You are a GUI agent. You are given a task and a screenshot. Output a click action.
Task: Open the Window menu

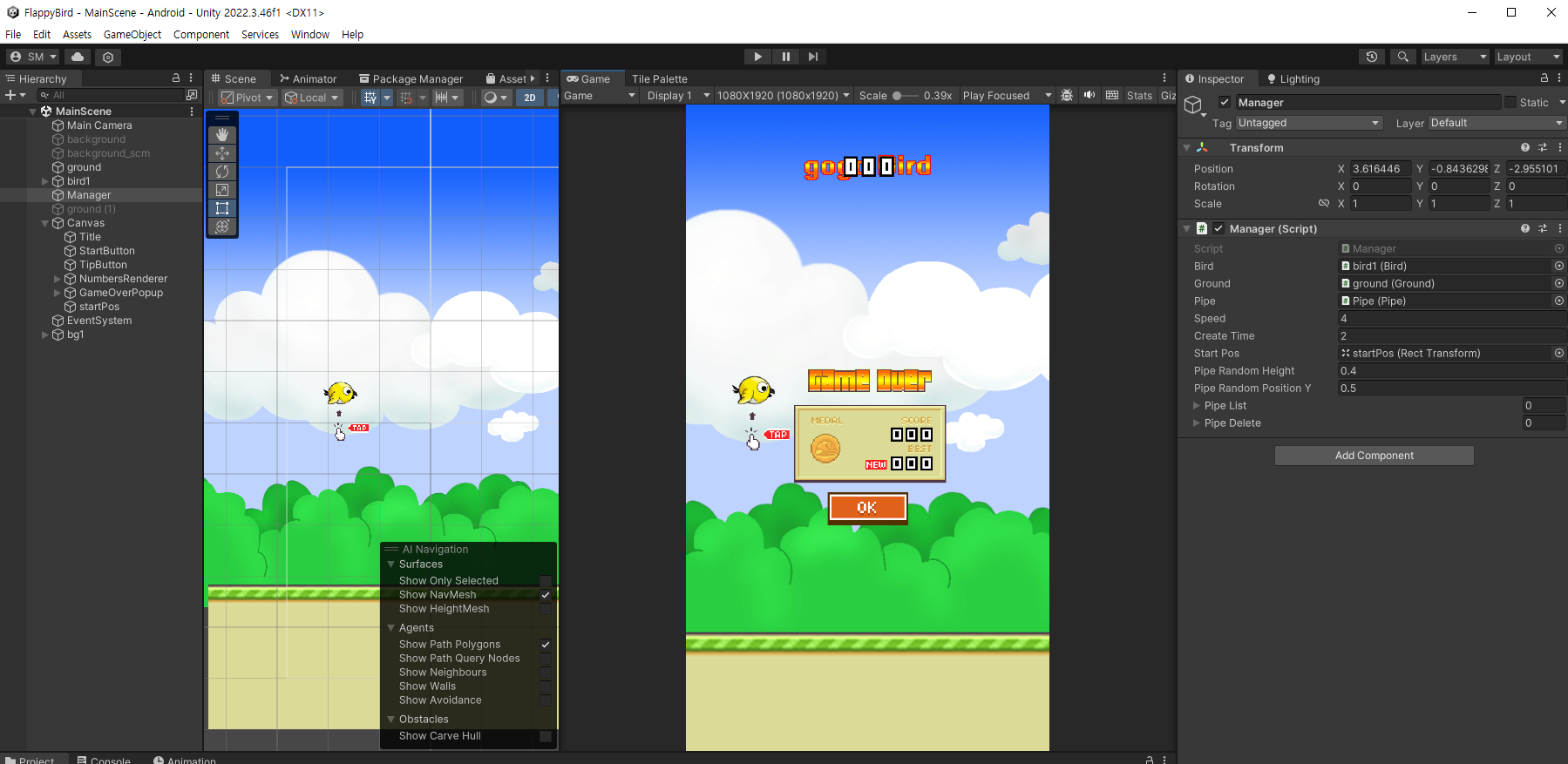pyautogui.click(x=310, y=35)
